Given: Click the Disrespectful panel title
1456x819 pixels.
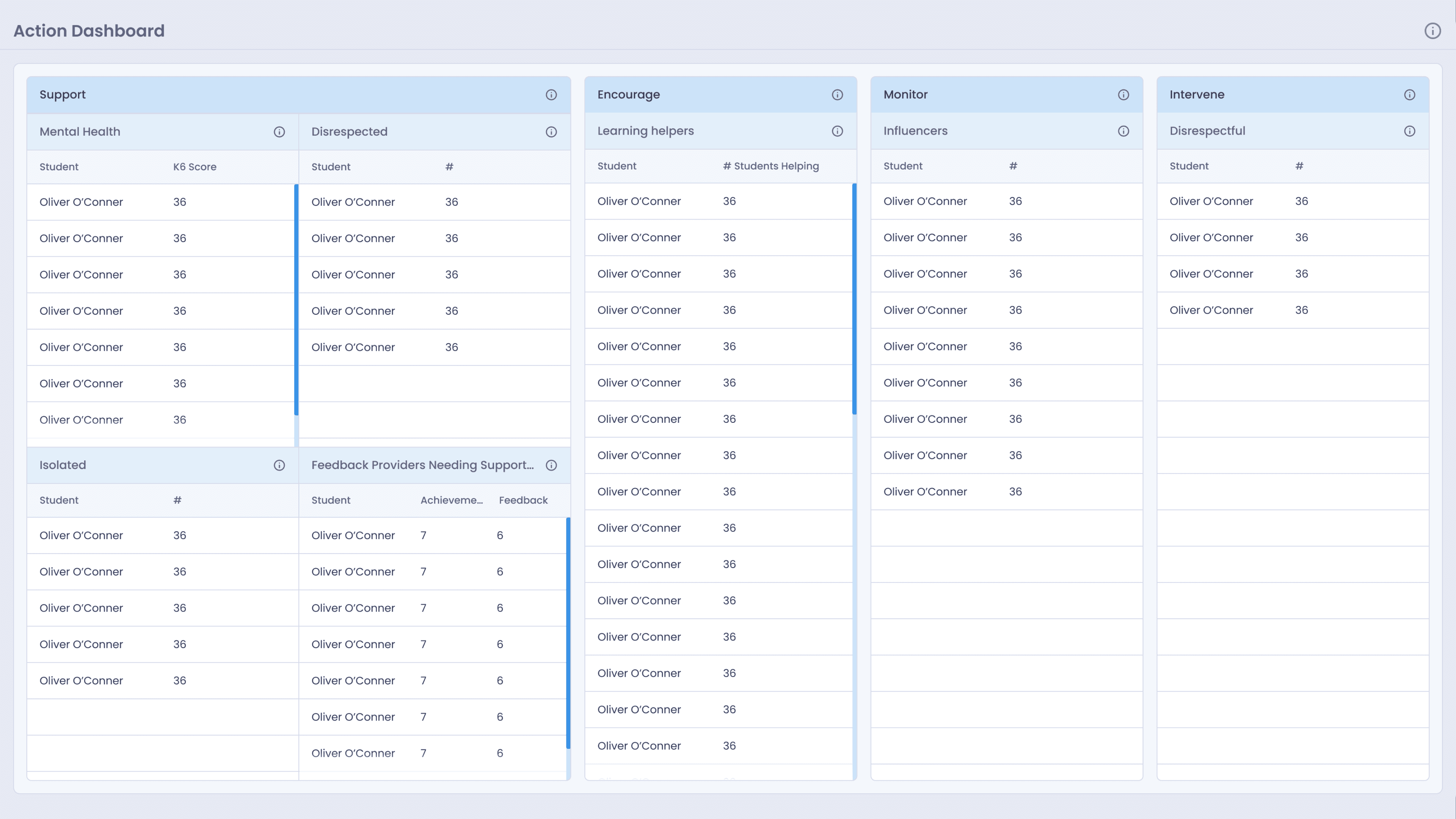Looking at the screenshot, I should click(x=1207, y=131).
